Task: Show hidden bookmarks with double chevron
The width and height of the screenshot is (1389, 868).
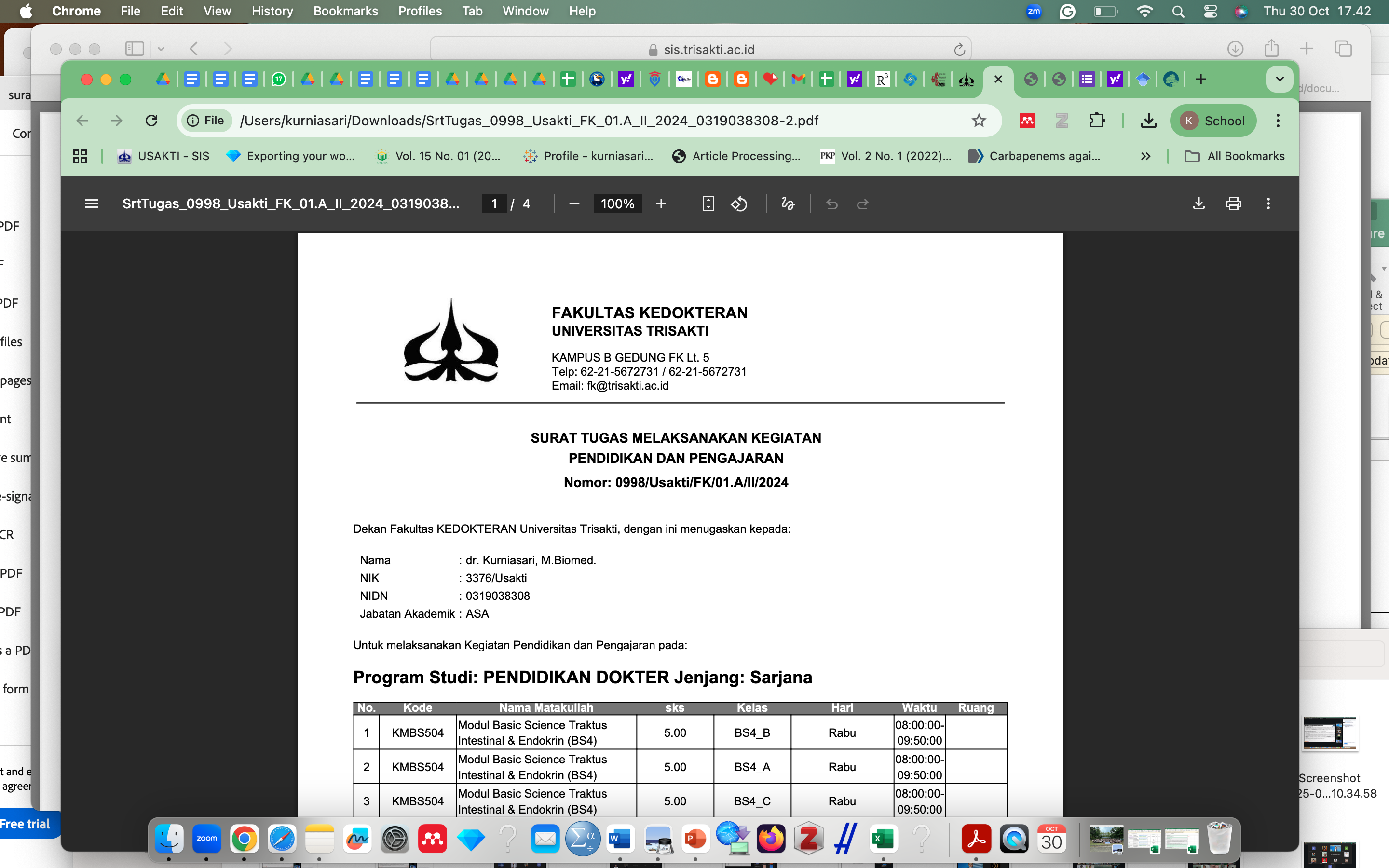Action: click(1145, 156)
